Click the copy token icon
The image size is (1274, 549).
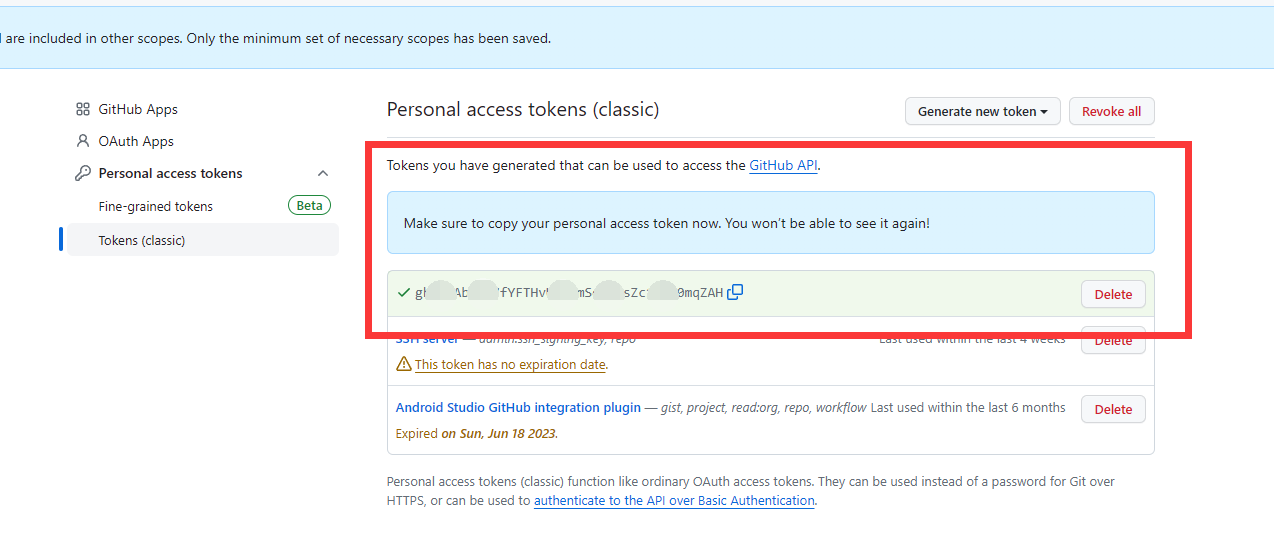[735, 292]
